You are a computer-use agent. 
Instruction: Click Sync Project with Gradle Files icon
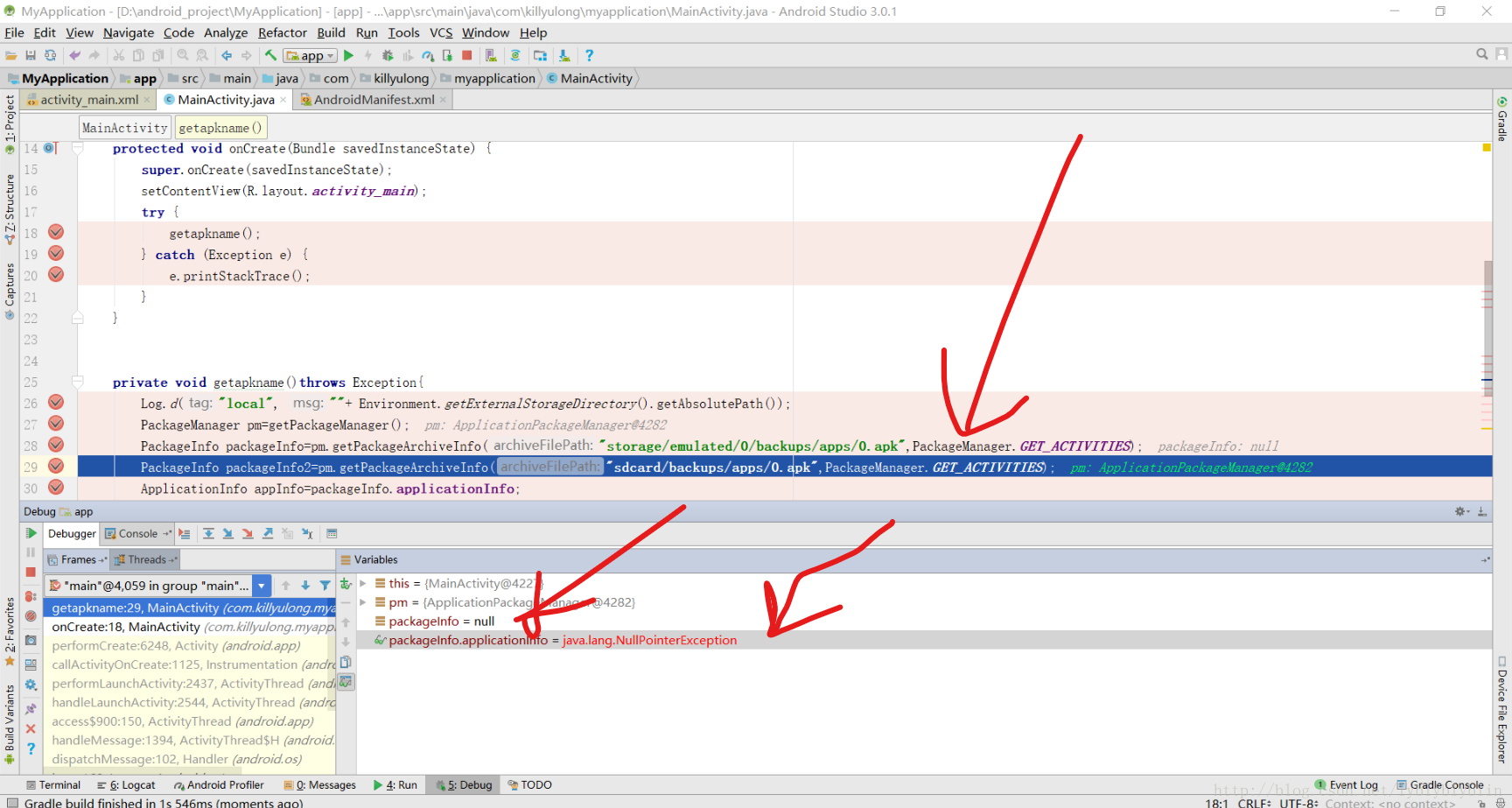[x=515, y=55]
